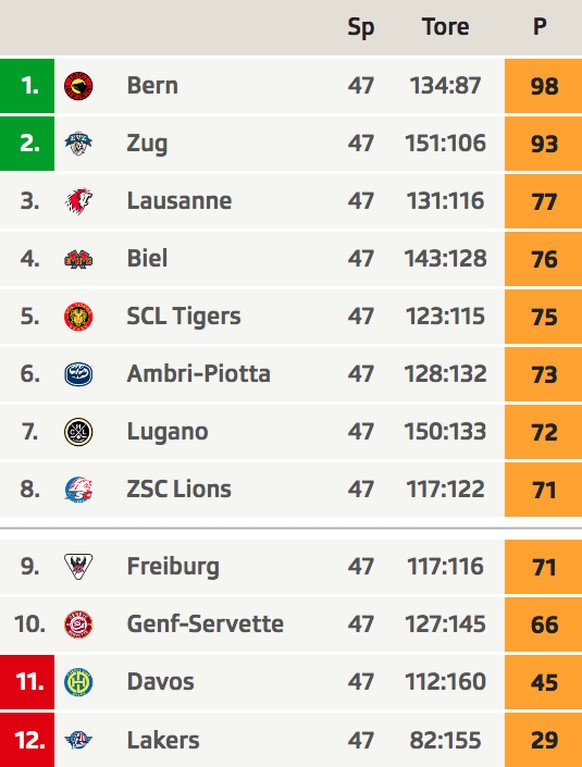Click the Davos team logo
The image size is (582, 767).
coord(78,682)
